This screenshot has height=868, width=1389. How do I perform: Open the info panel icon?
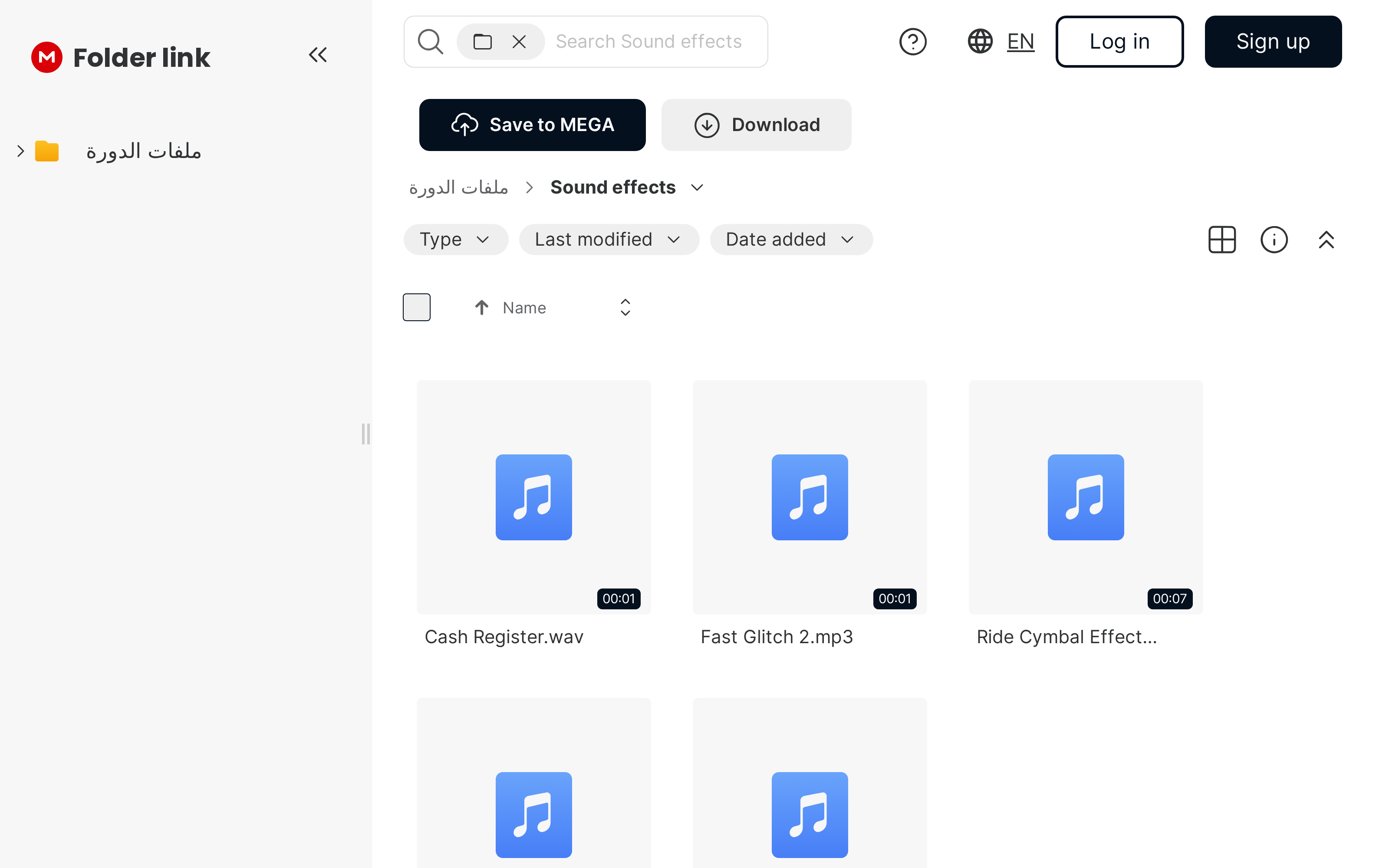click(1274, 240)
